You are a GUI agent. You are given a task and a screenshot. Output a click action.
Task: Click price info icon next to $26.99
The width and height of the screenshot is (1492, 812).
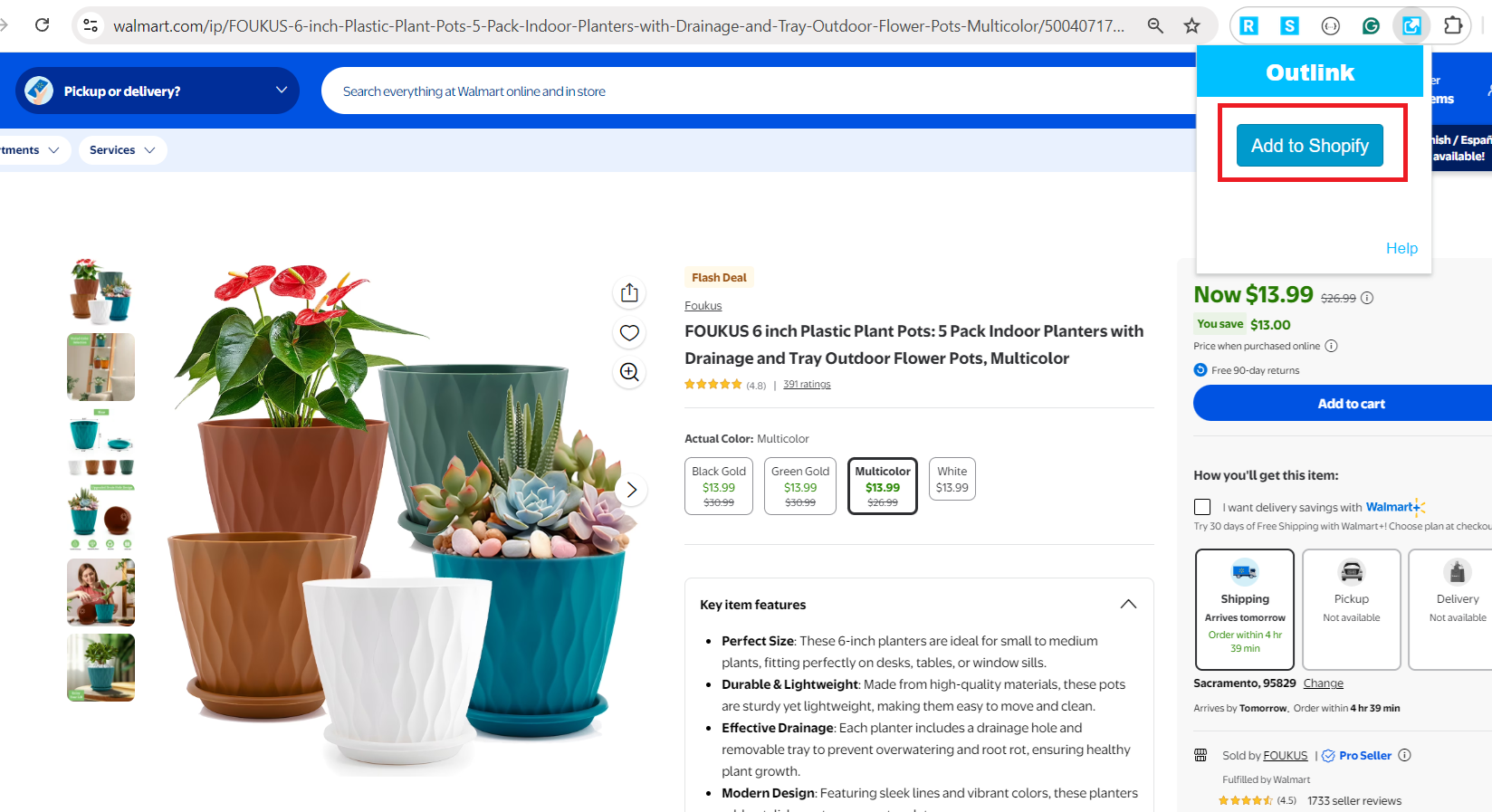(1367, 298)
